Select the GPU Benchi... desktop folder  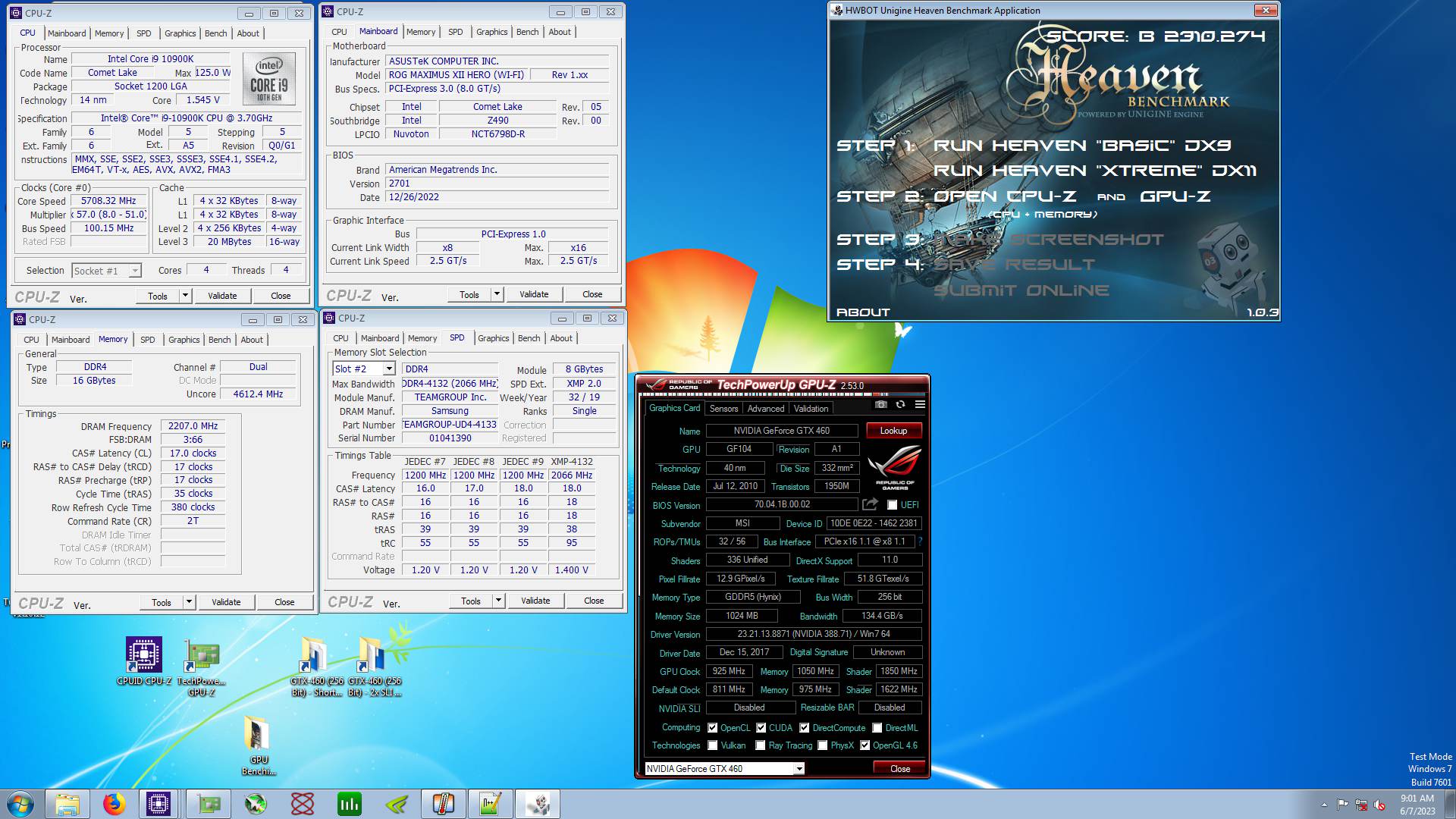point(259,746)
